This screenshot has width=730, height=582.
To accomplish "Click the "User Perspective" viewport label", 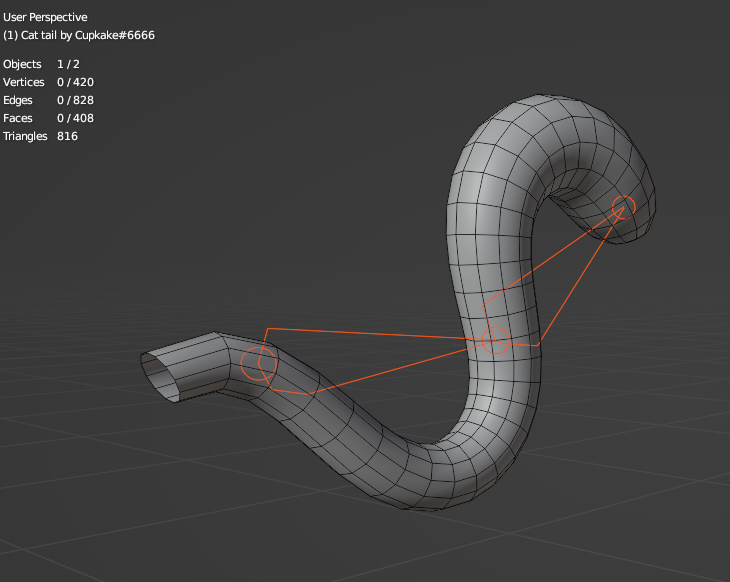I will (45, 17).
